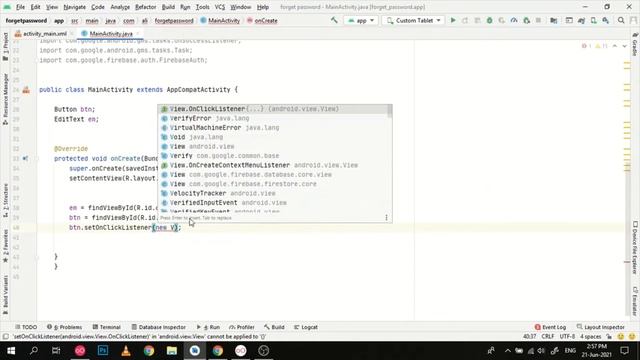Open the Logcat tool window
The width and height of the screenshot is (640, 360).
tap(306, 327)
